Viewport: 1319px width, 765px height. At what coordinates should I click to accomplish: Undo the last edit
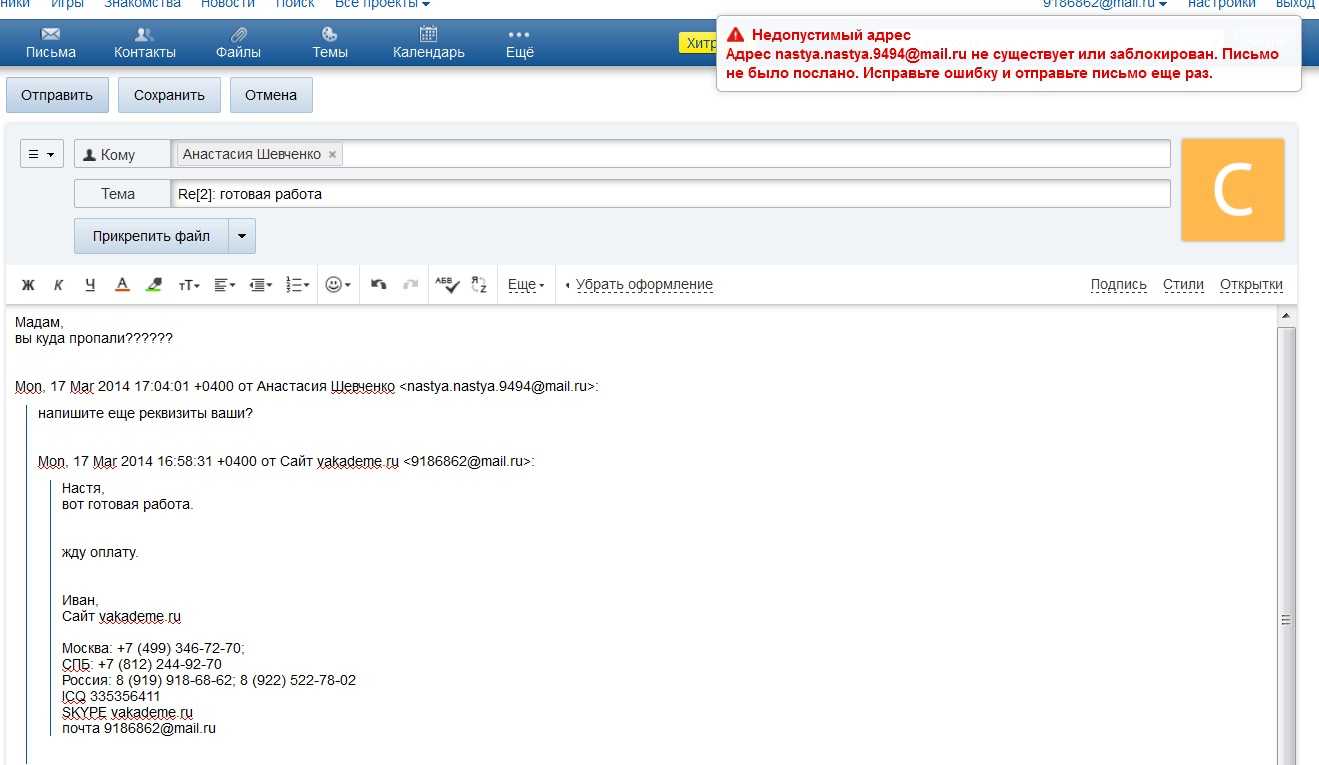[x=378, y=285]
